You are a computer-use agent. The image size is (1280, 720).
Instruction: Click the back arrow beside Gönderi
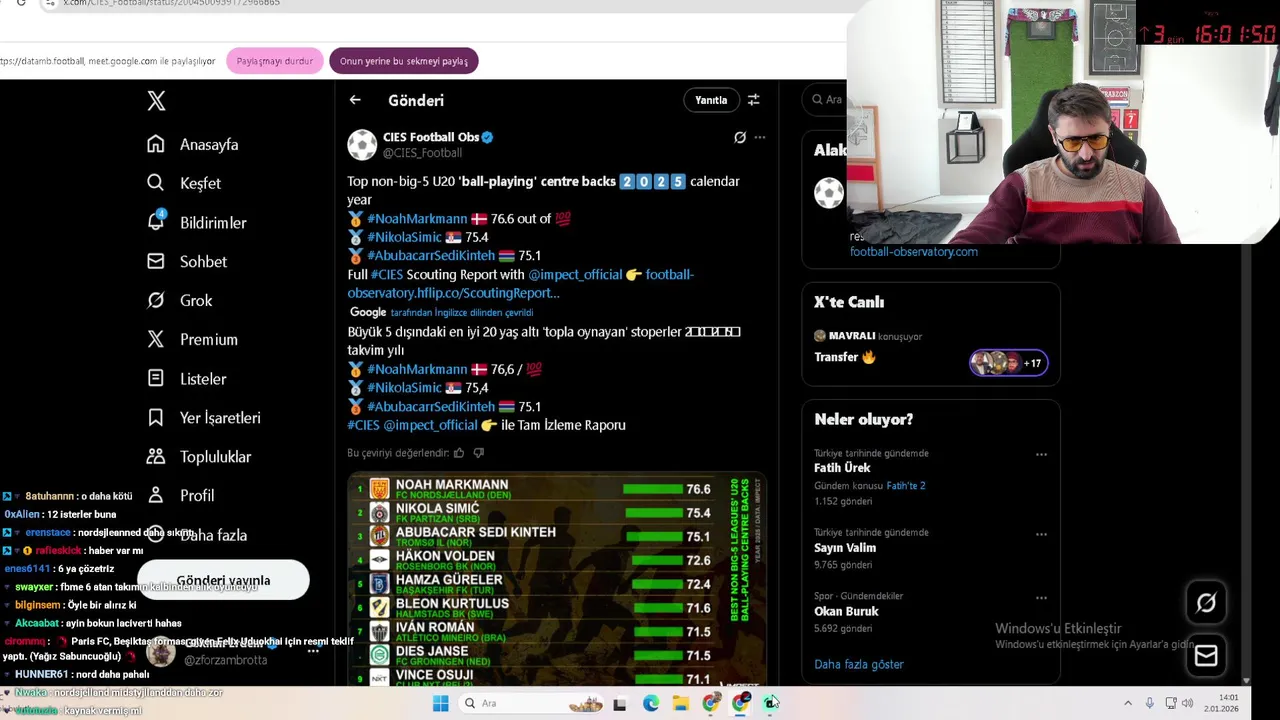tap(355, 100)
